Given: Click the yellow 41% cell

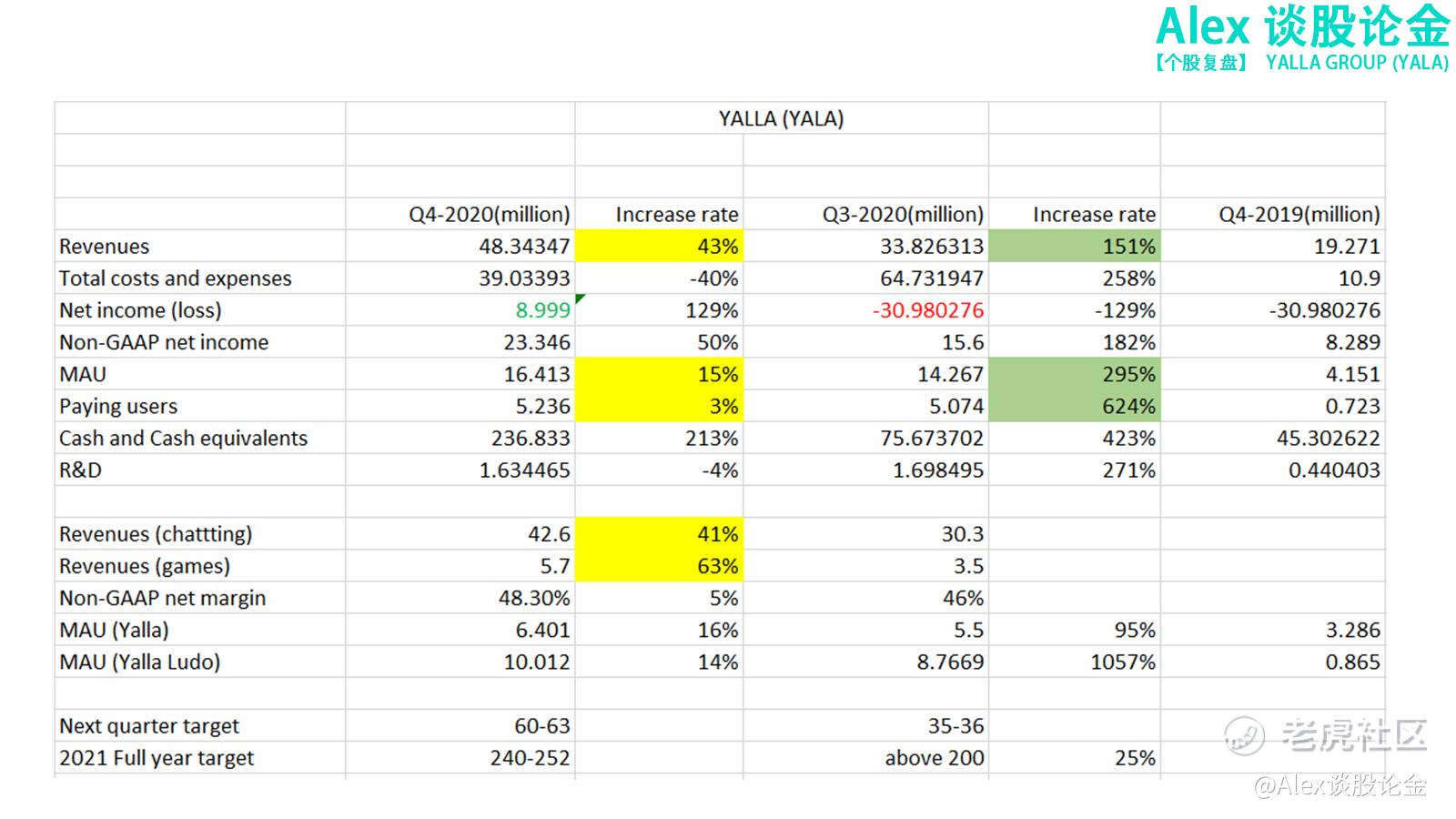Looking at the screenshot, I should [x=659, y=534].
